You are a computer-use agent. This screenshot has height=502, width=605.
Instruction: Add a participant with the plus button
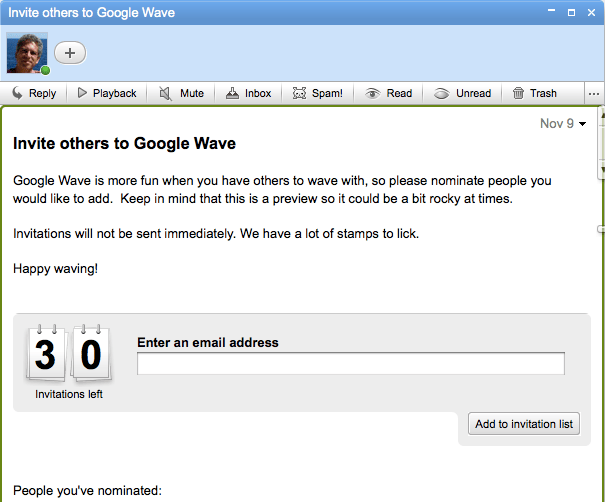(x=70, y=53)
